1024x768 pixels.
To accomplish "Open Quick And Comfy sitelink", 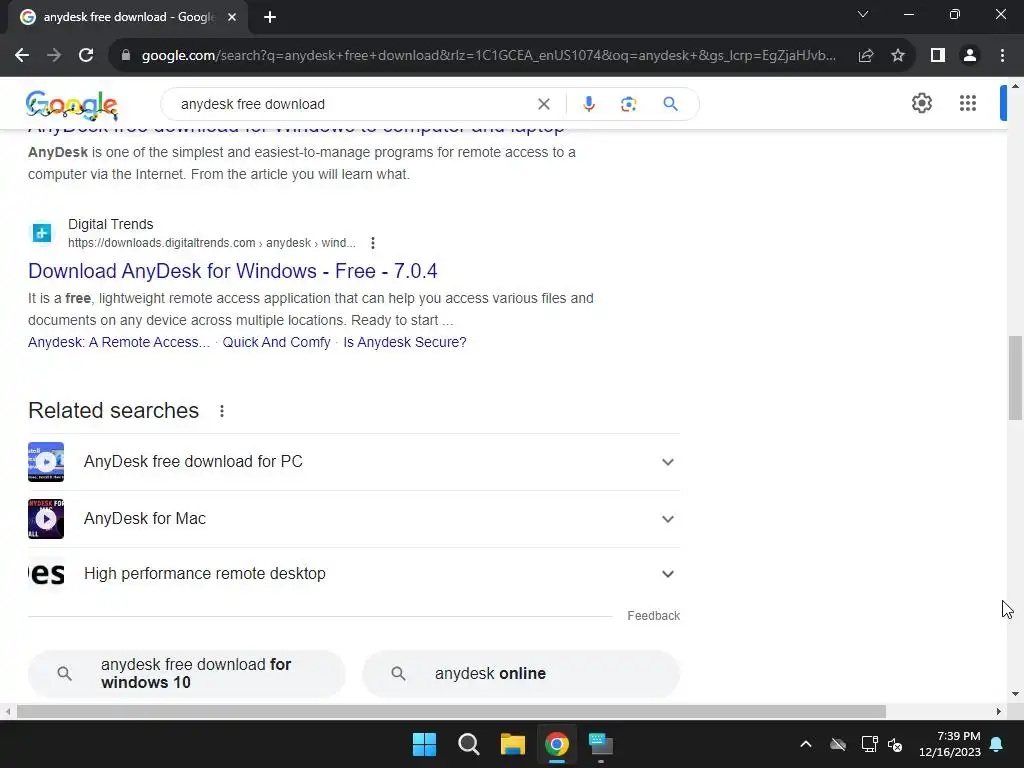I will (276, 342).
